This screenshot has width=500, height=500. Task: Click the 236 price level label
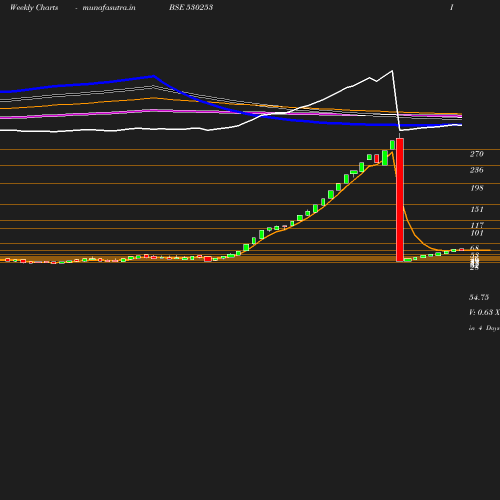[x=477, y=170]
